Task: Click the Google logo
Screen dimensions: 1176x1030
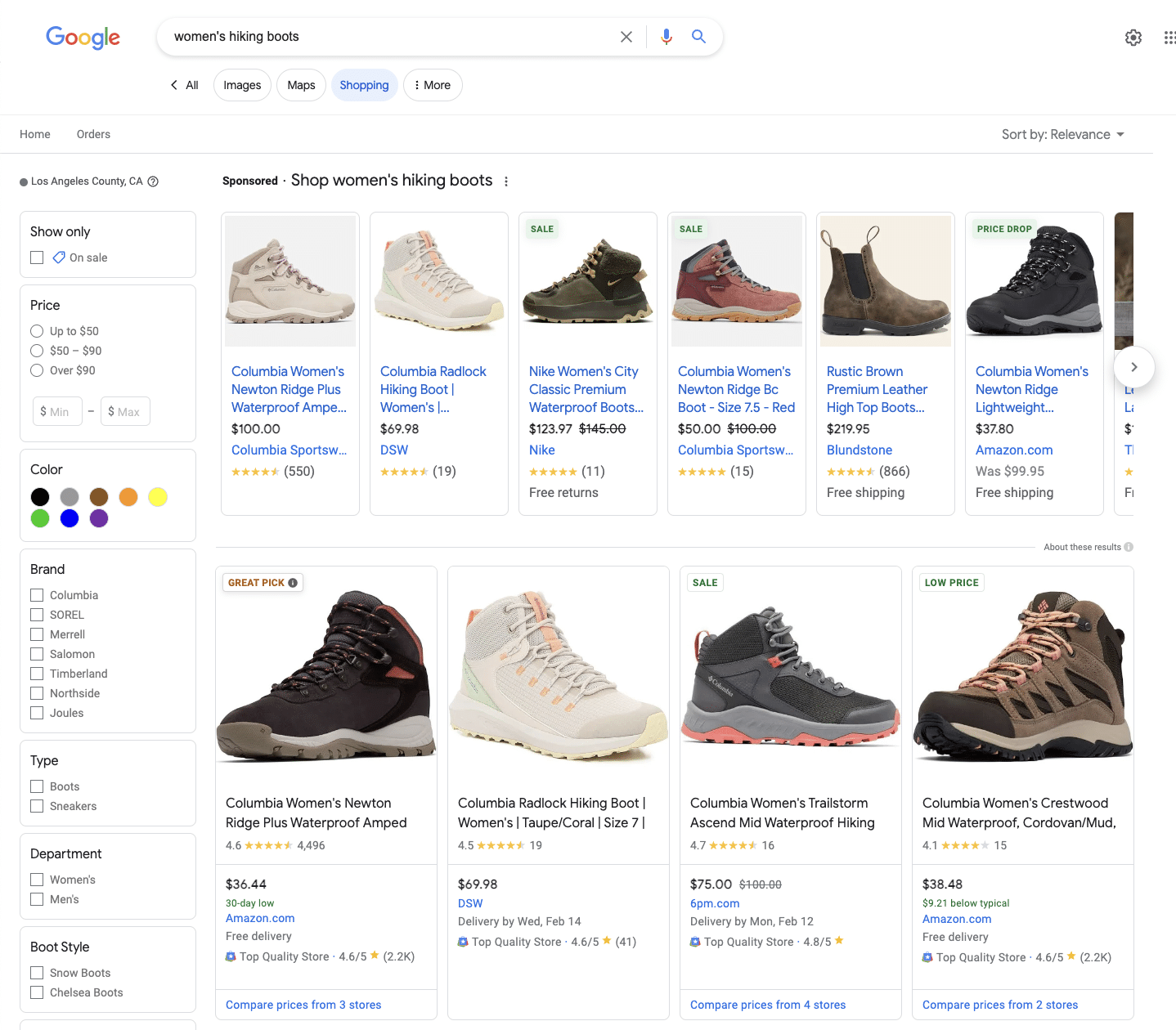Action: (x=83, y=37)
